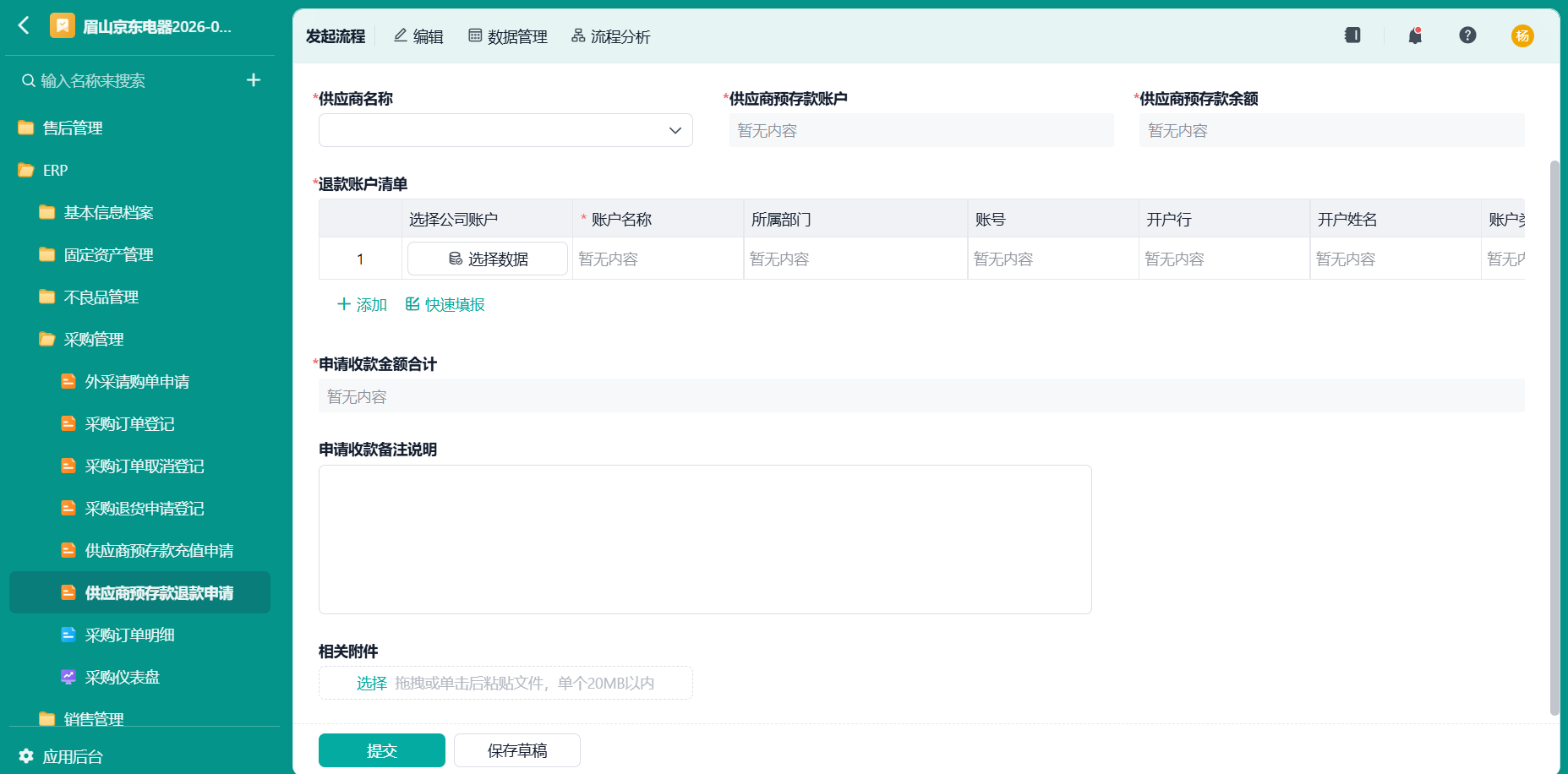Click the 选择公司账户 column header
Image resolution: width=1568 pixels, height=774 pixels.
[487, 219]
